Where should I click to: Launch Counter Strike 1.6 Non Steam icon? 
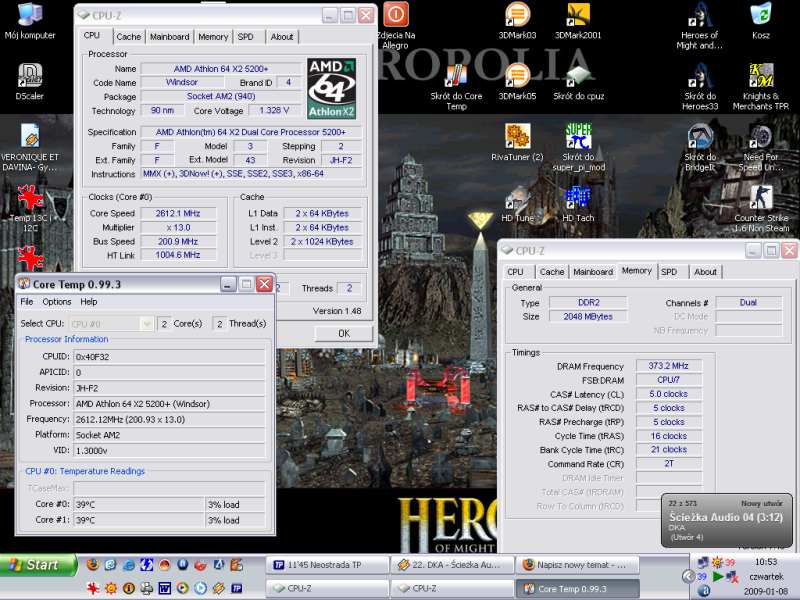tap(761, 197)
